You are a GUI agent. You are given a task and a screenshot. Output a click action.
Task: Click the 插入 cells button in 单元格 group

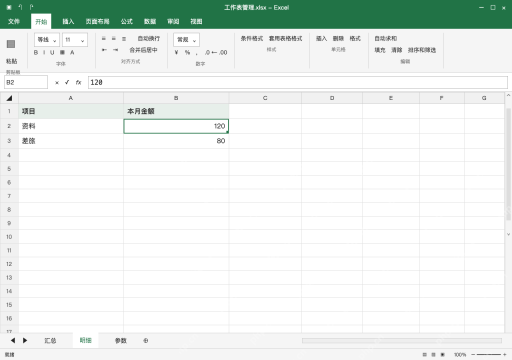321,39
